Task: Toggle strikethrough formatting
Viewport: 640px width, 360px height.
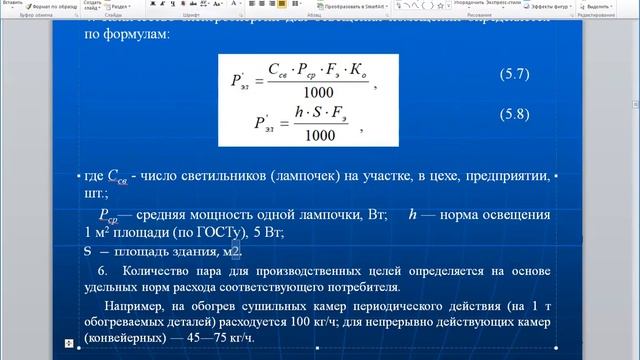Action: [193, 4]
